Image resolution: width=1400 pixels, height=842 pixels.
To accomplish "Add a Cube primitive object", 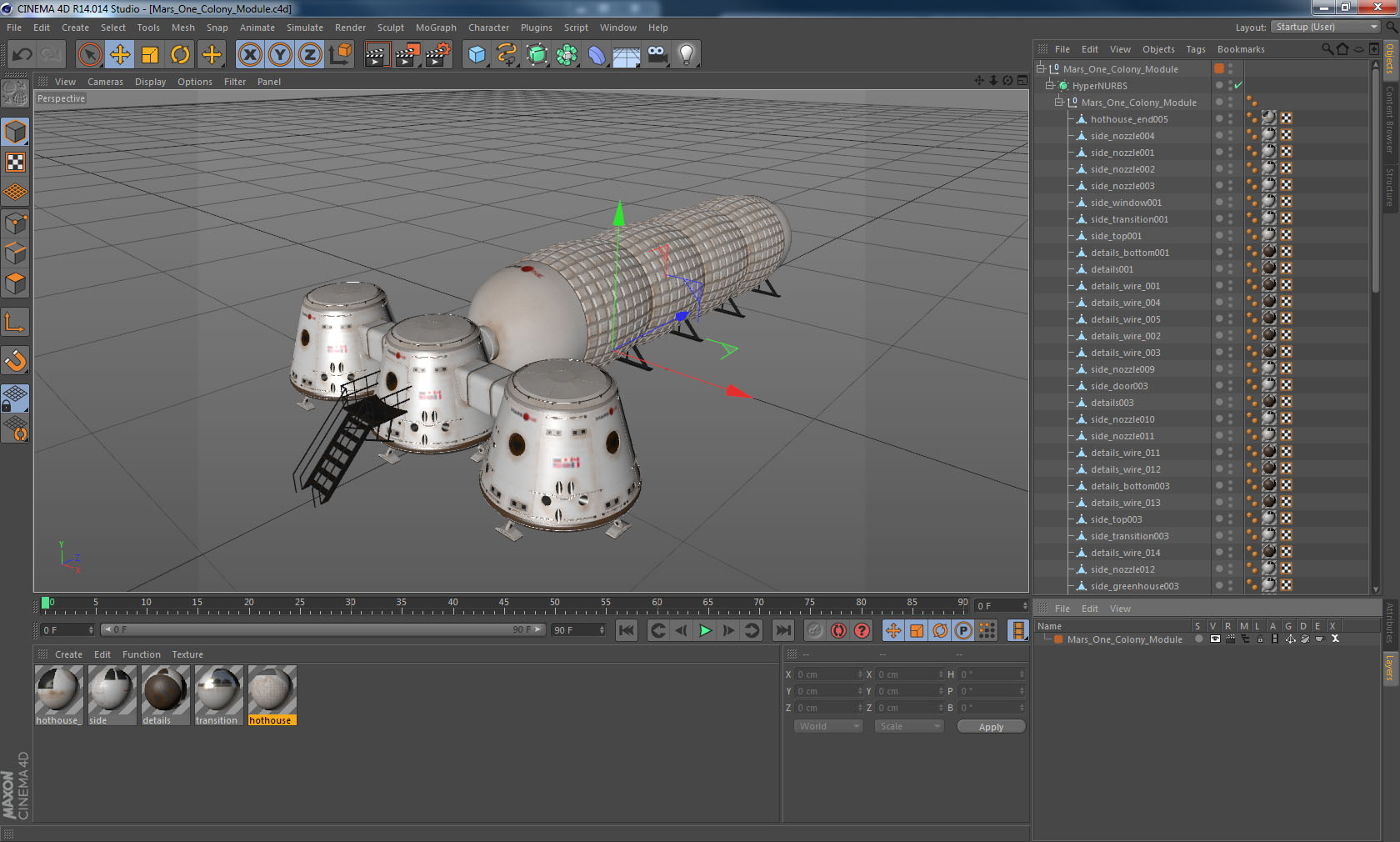I will (x=477, y=55).
